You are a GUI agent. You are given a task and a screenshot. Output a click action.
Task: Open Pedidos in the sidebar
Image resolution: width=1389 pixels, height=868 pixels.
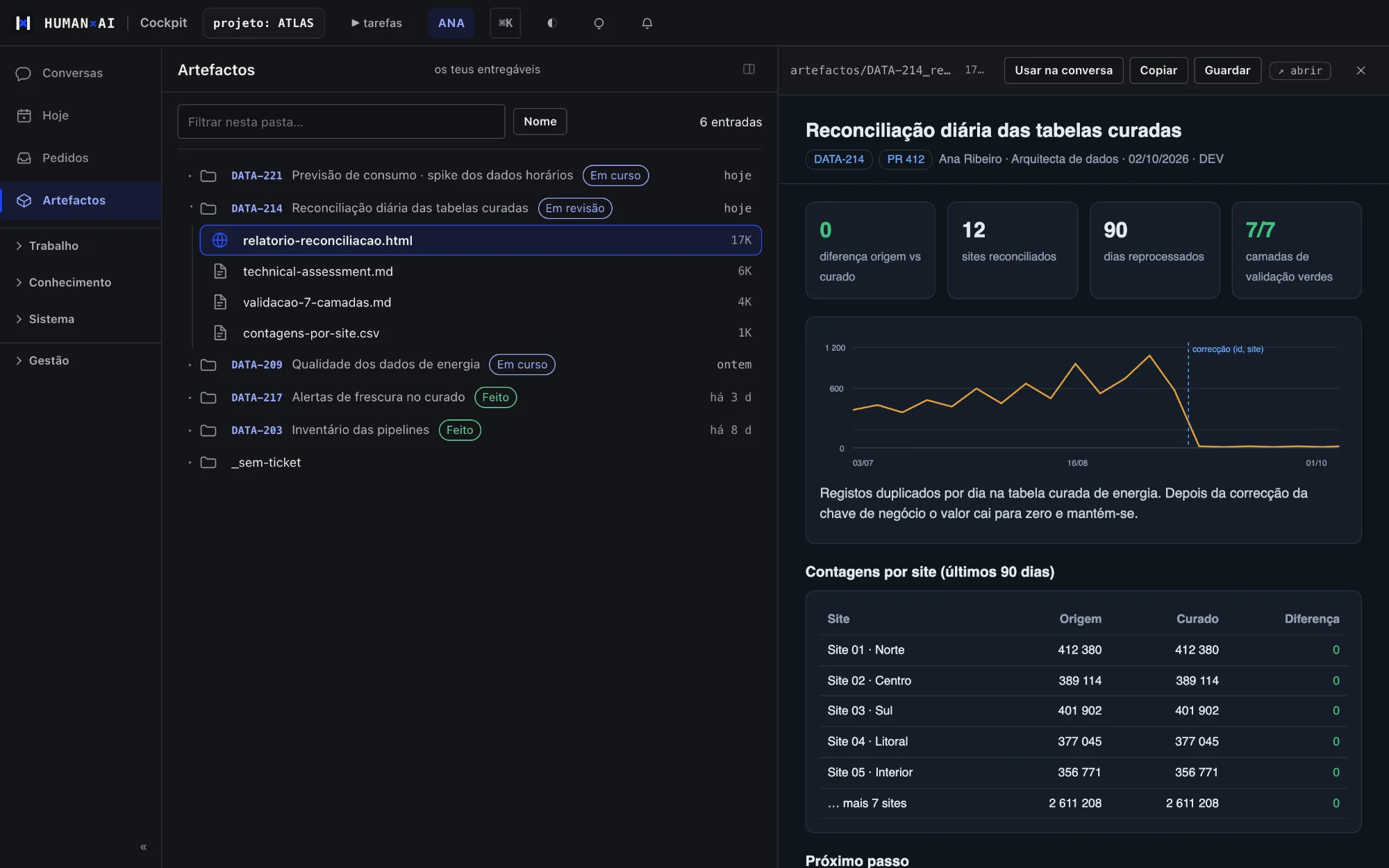click(x=81, y=158)
